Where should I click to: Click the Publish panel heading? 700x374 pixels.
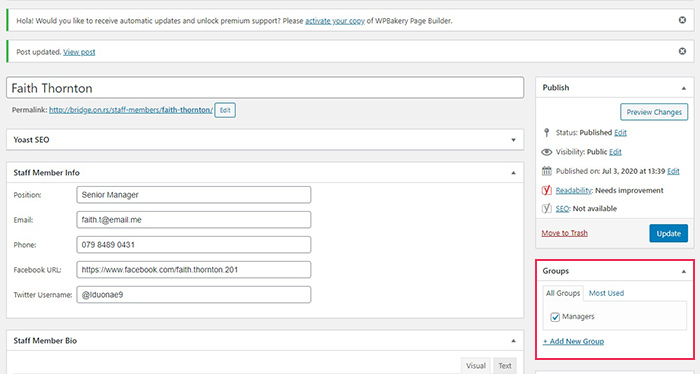point(556,87)
